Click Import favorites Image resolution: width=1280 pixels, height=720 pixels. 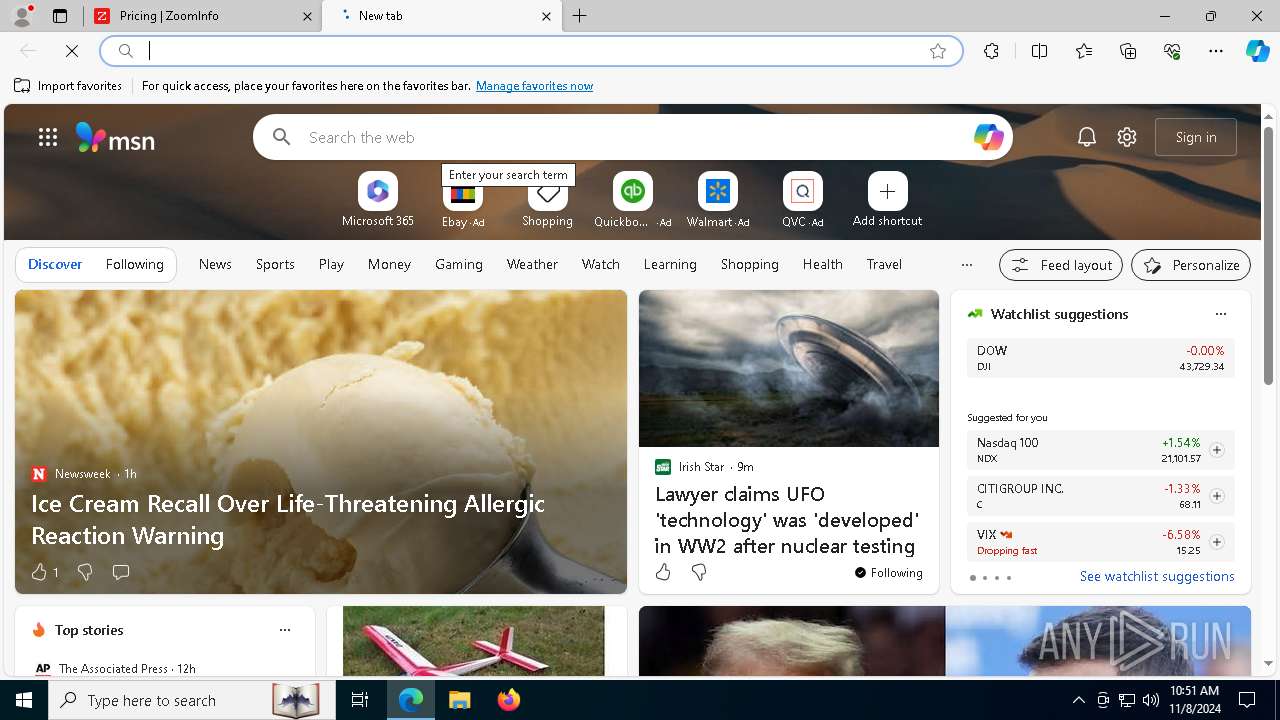pos(68,86)
